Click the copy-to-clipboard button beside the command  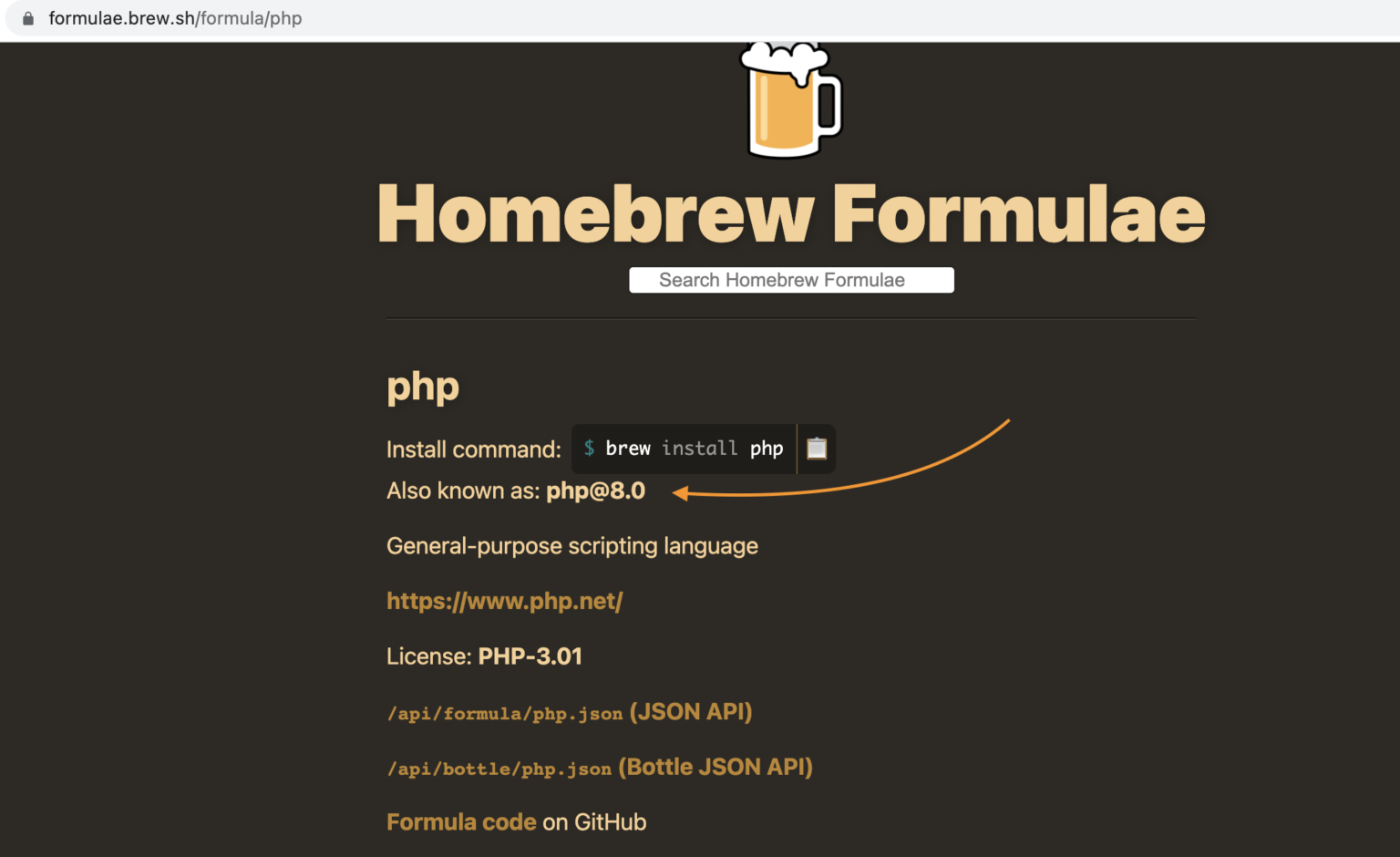click(816, 449)
